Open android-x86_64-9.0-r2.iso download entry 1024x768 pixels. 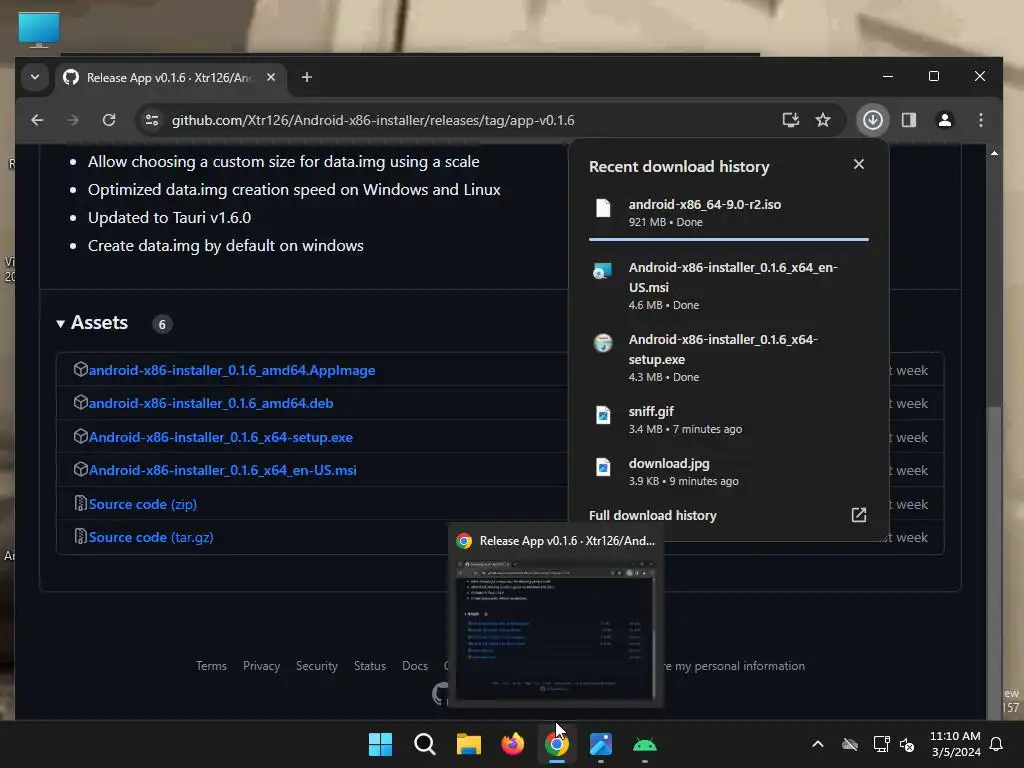728,213
